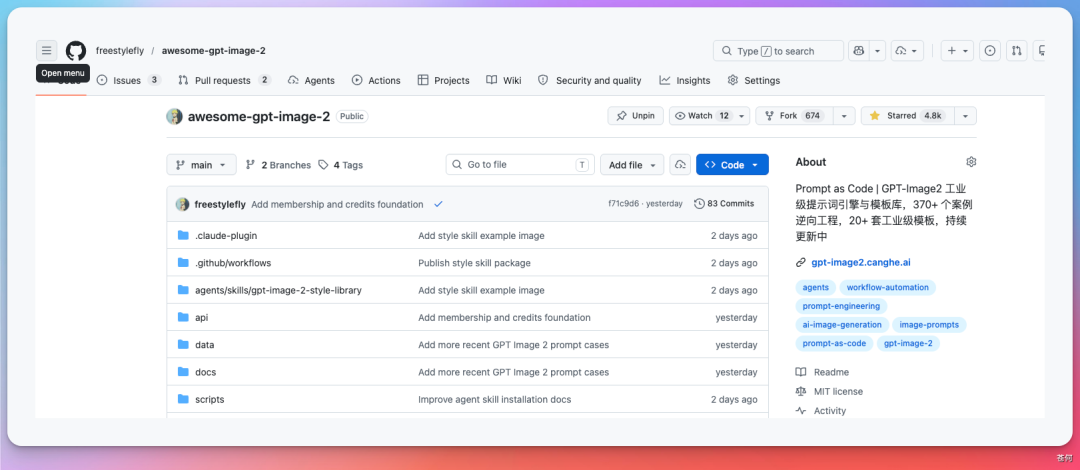Open the hamburger navigation menu
Image resolution: width=1080 pixels, height=470 pixels.
tap(46, 50)
